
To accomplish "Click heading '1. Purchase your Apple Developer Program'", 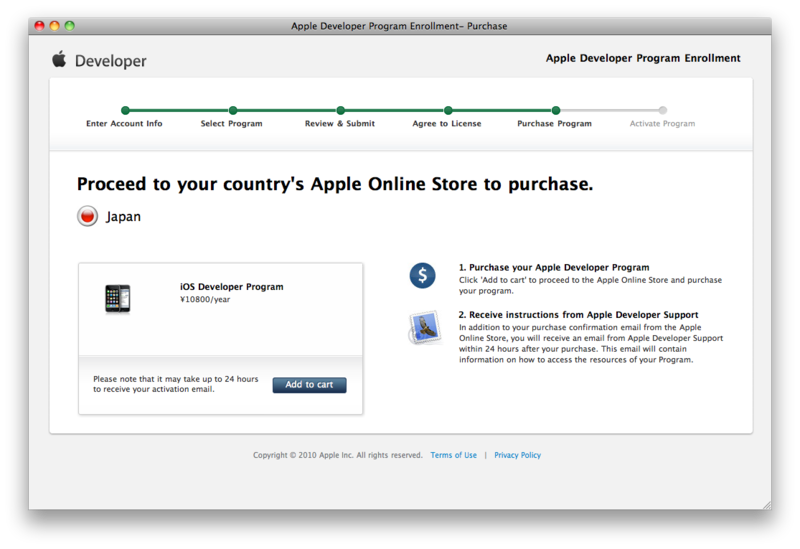I will (x=554, y=267).
